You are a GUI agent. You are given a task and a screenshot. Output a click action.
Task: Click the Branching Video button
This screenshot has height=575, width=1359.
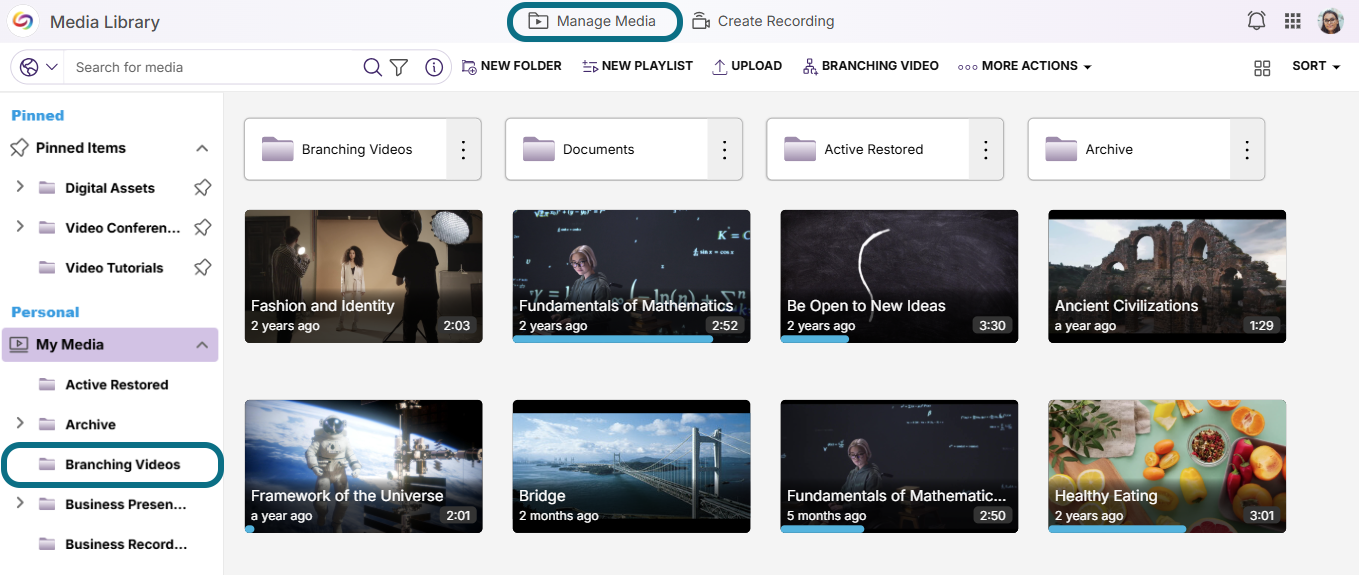coord(870,66)
